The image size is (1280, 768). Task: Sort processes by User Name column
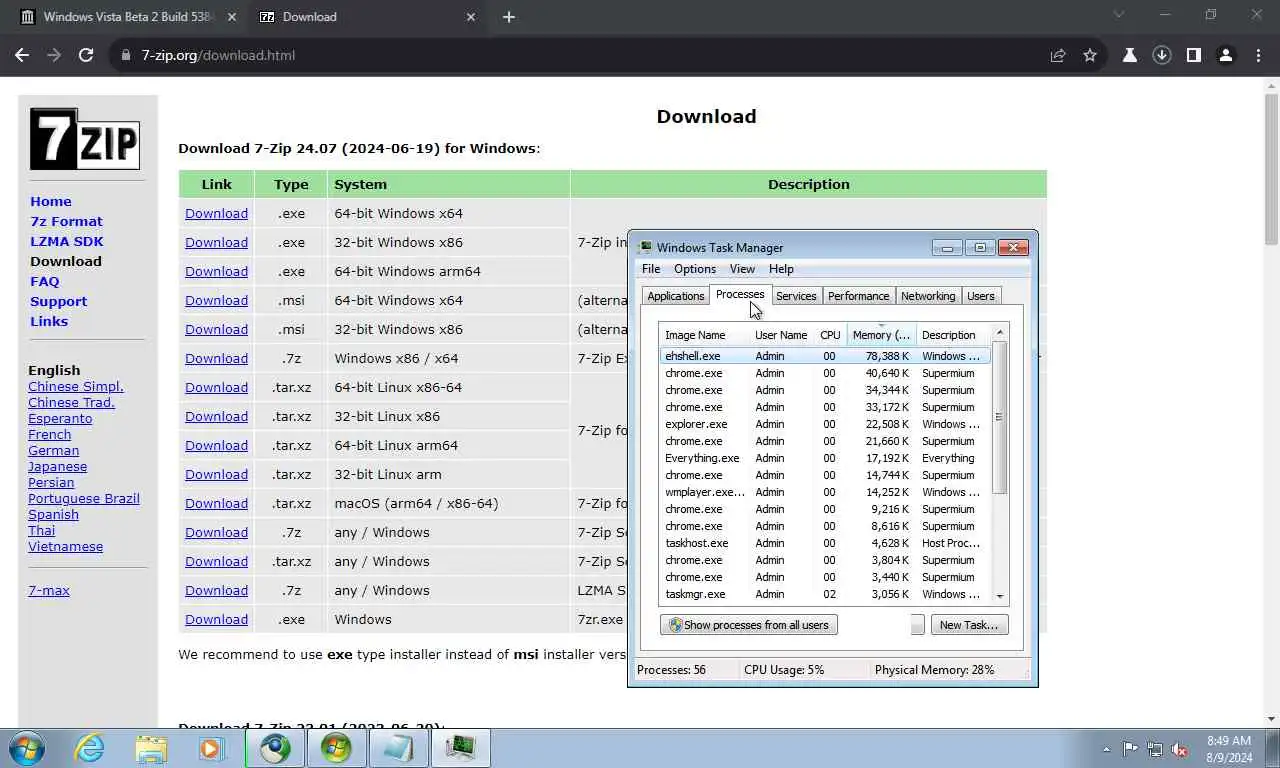pyautogui.click(x=781, y=335)
